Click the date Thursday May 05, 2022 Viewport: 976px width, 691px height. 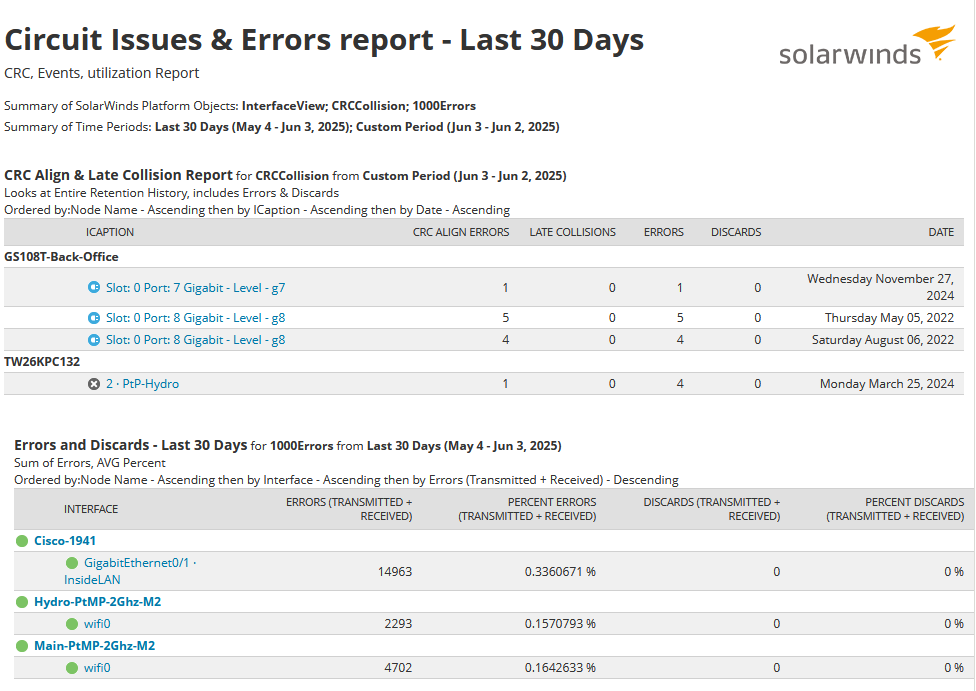[889, 318]
